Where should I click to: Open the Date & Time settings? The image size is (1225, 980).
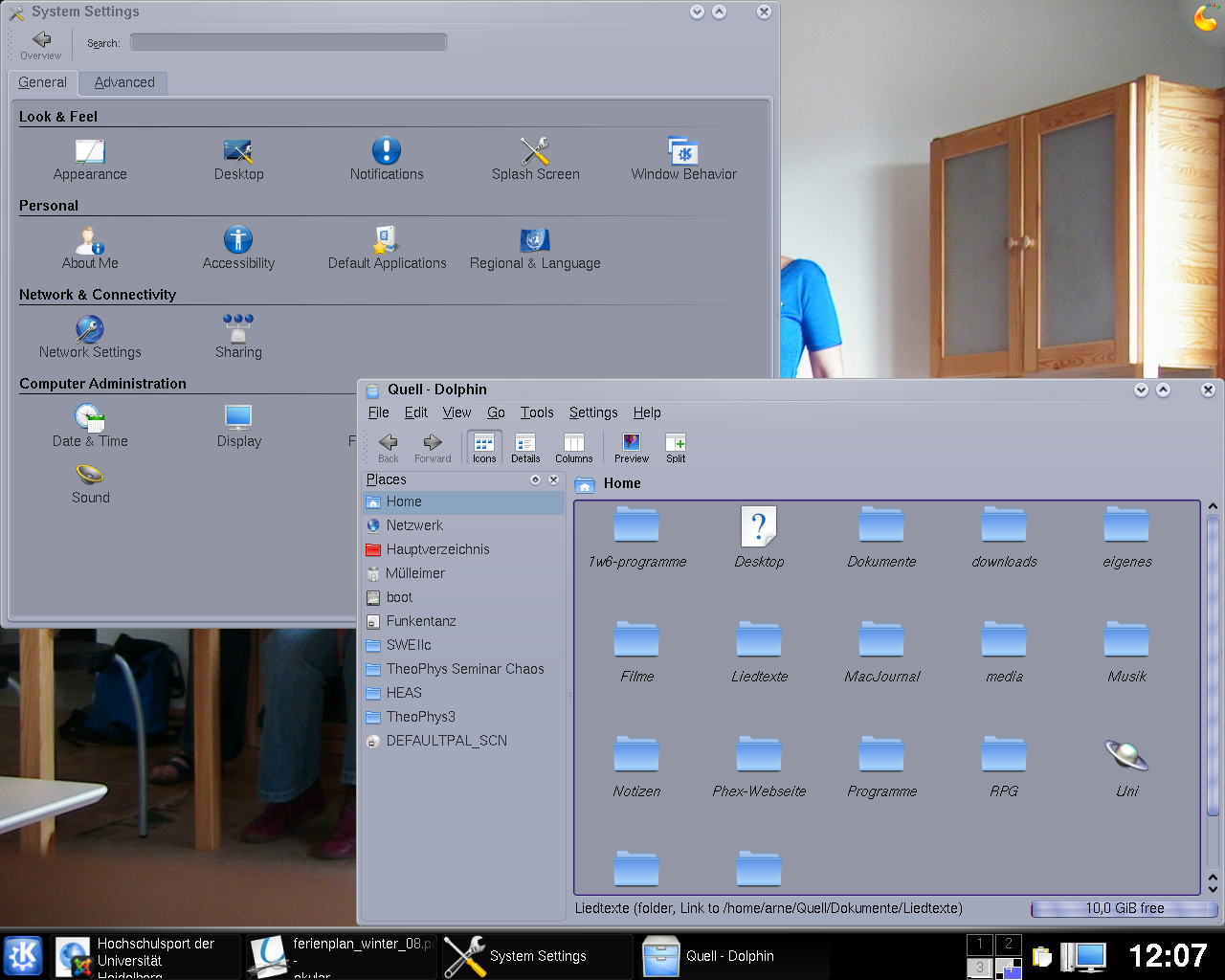90,426
